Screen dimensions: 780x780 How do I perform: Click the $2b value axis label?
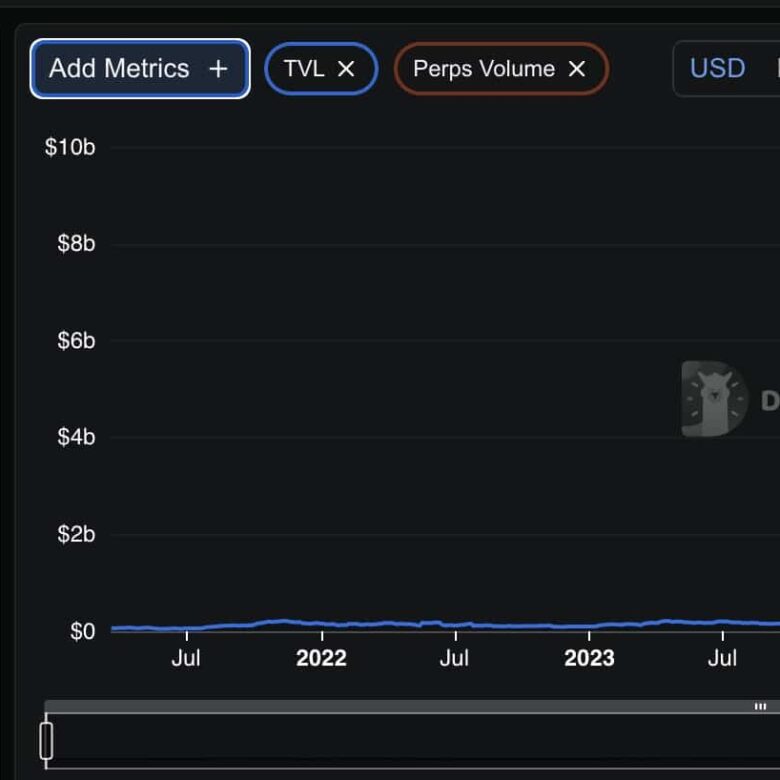76,534
